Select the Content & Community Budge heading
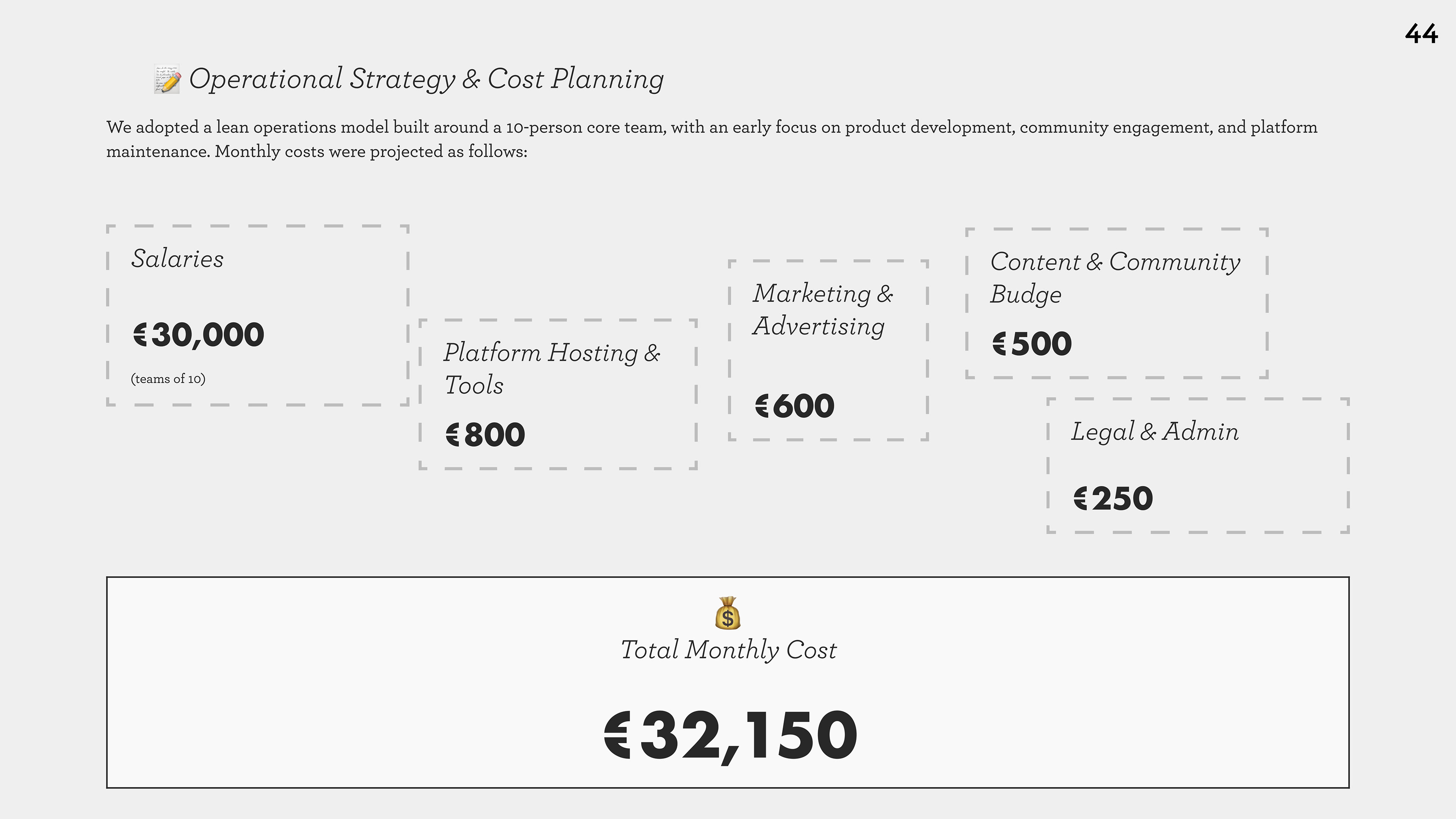 click(1115, 278)
